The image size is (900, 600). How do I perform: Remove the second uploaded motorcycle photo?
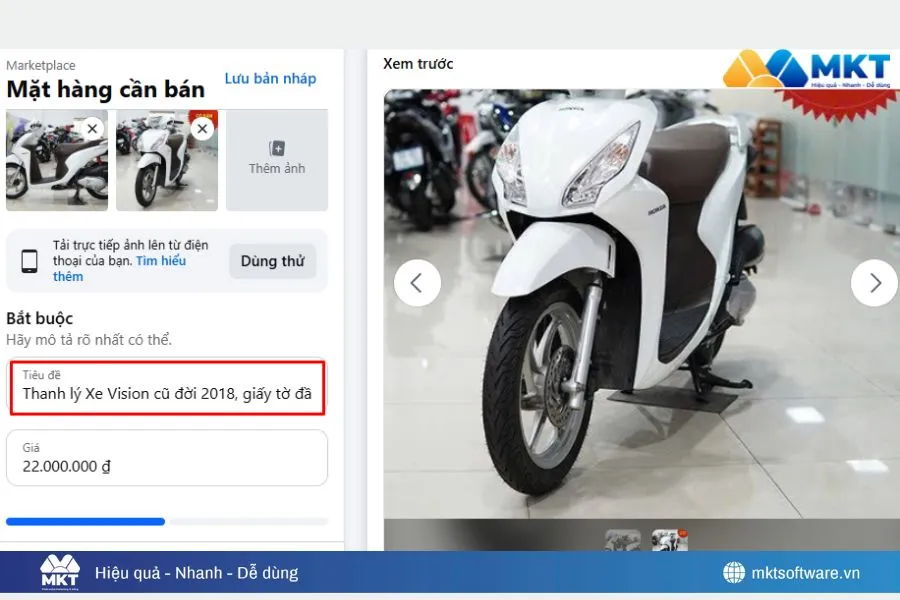202,128
